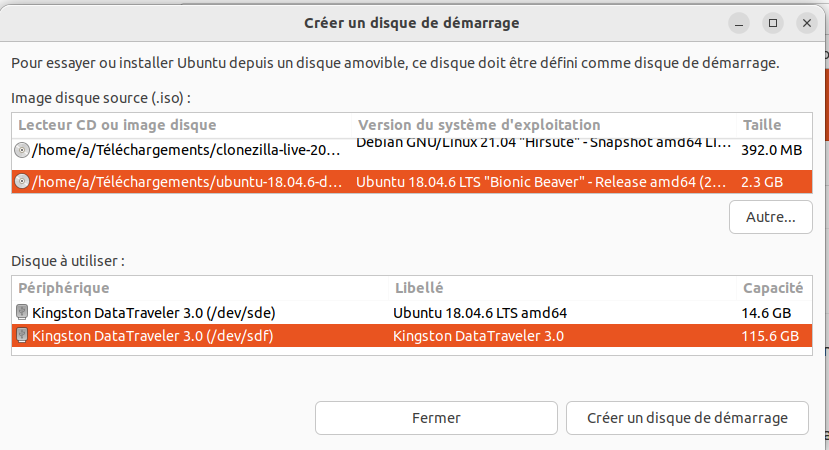Sort by Lecteur CD ou image disque column
Viewport: 829px width, 450px height.
point(181,125)
